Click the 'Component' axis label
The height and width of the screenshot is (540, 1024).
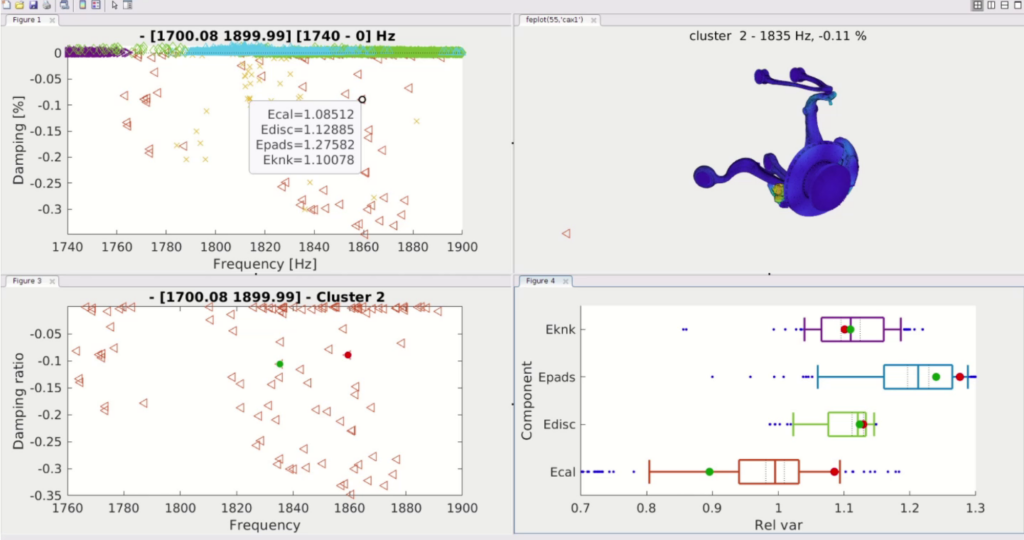coord(526,400)
